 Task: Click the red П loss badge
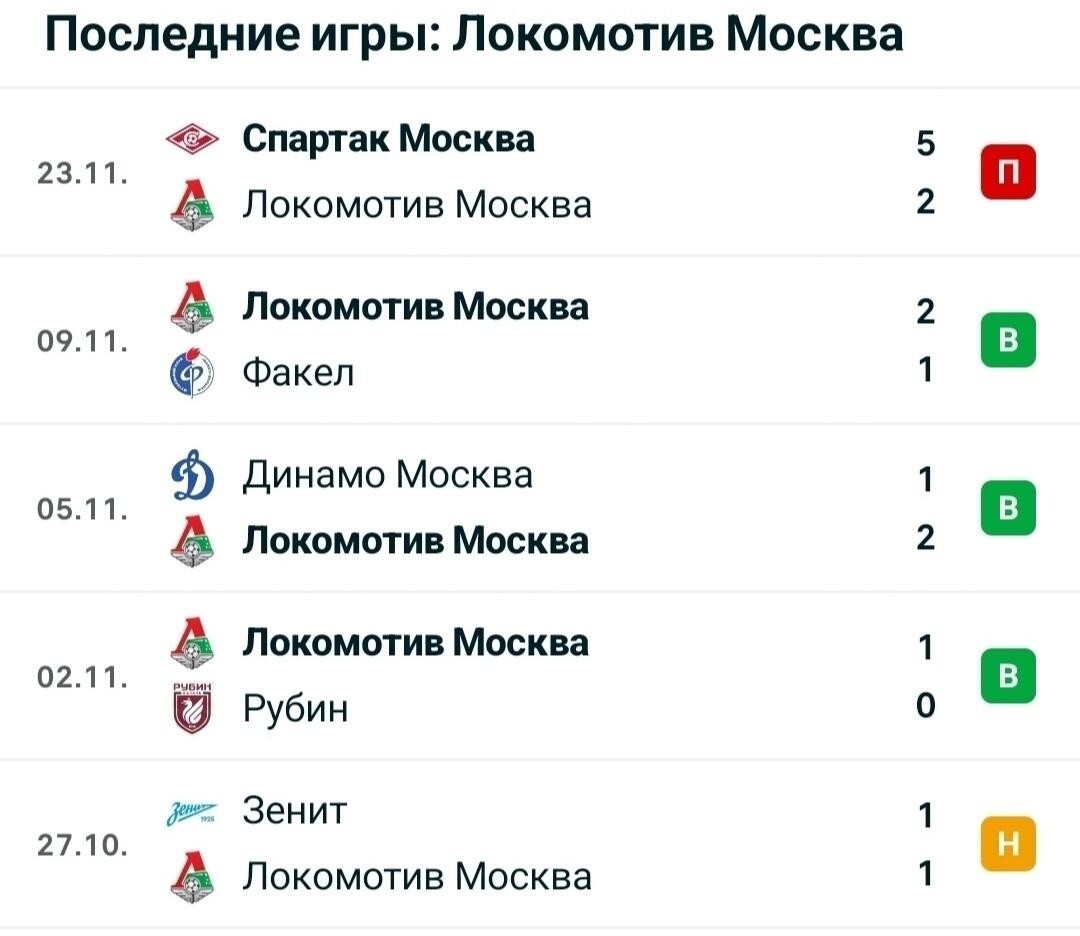point(1008,171)
